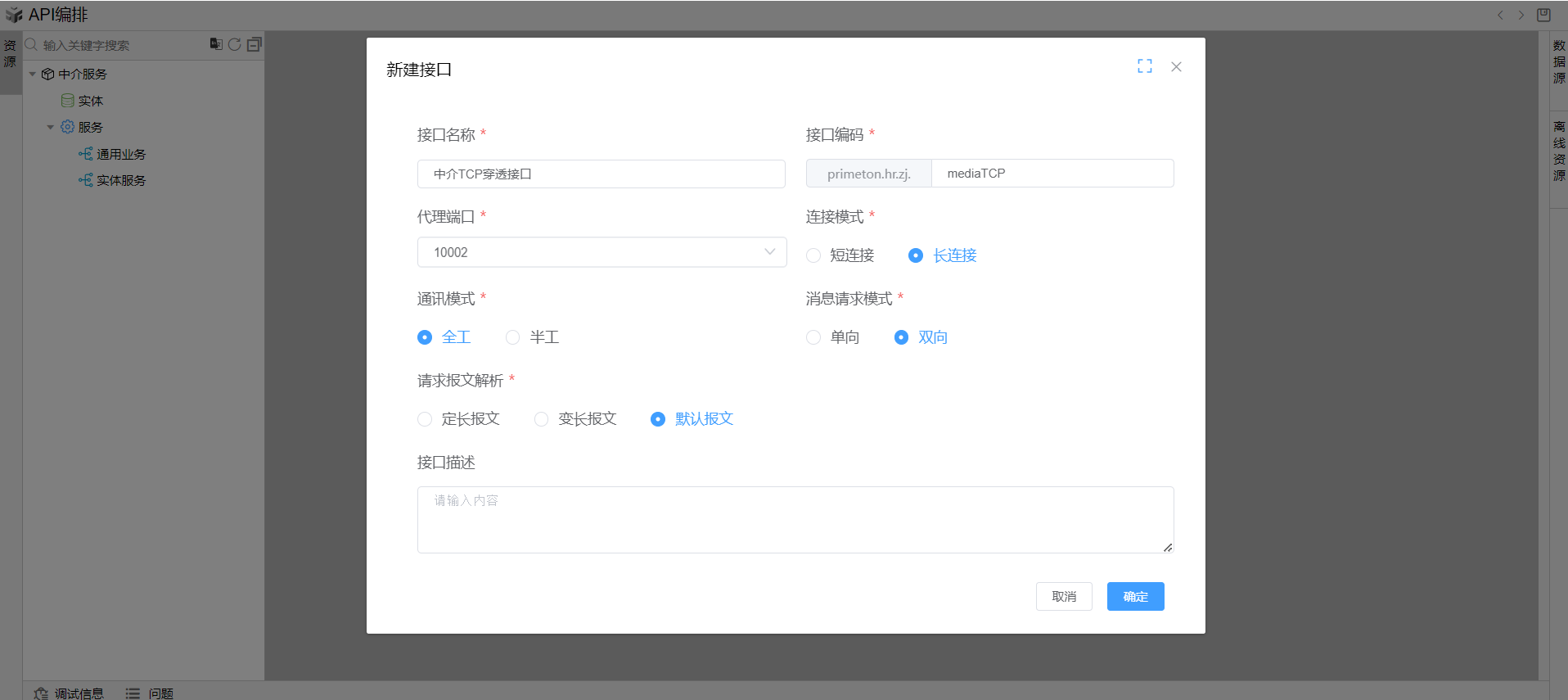Click the 接口描述 description text area
The height and width of the screenshot is (700, 1568).
click(795, 520)
